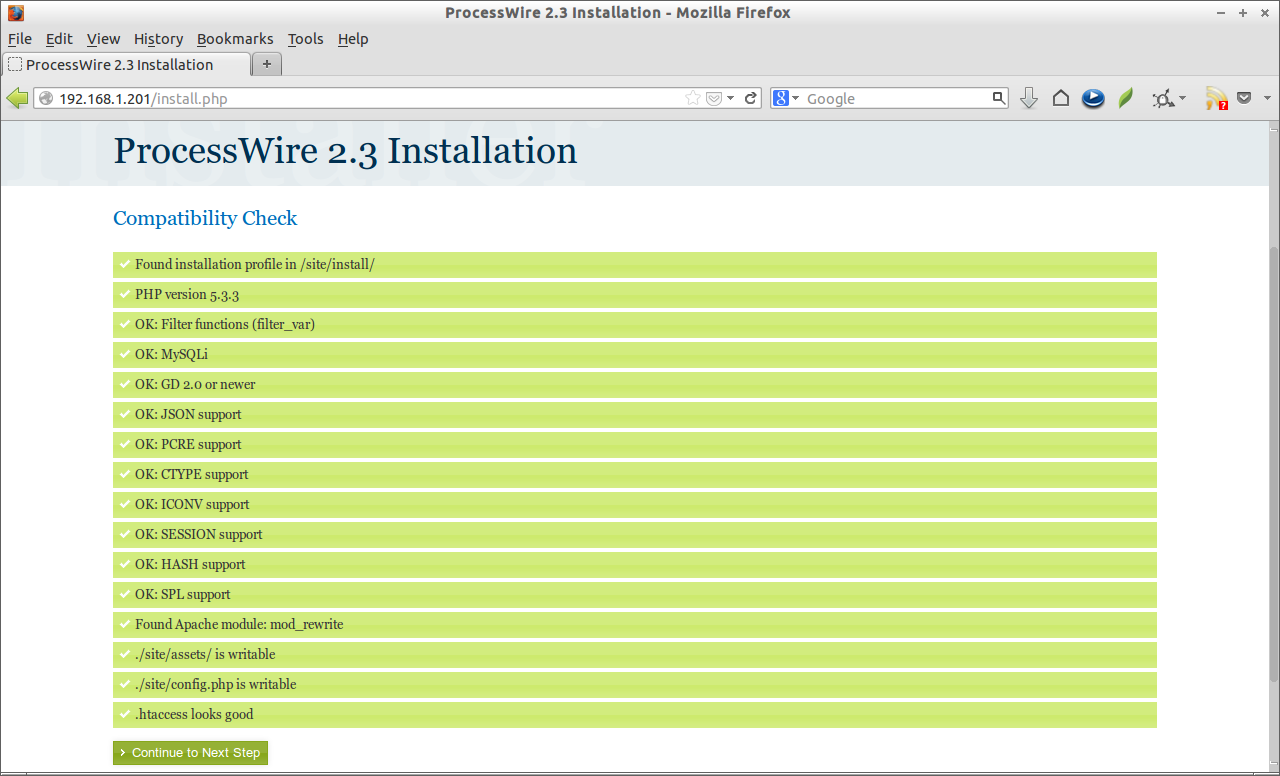Click 'OK: ICONV support' row
Screen dimensions: 1280x776
coord(635,504)
